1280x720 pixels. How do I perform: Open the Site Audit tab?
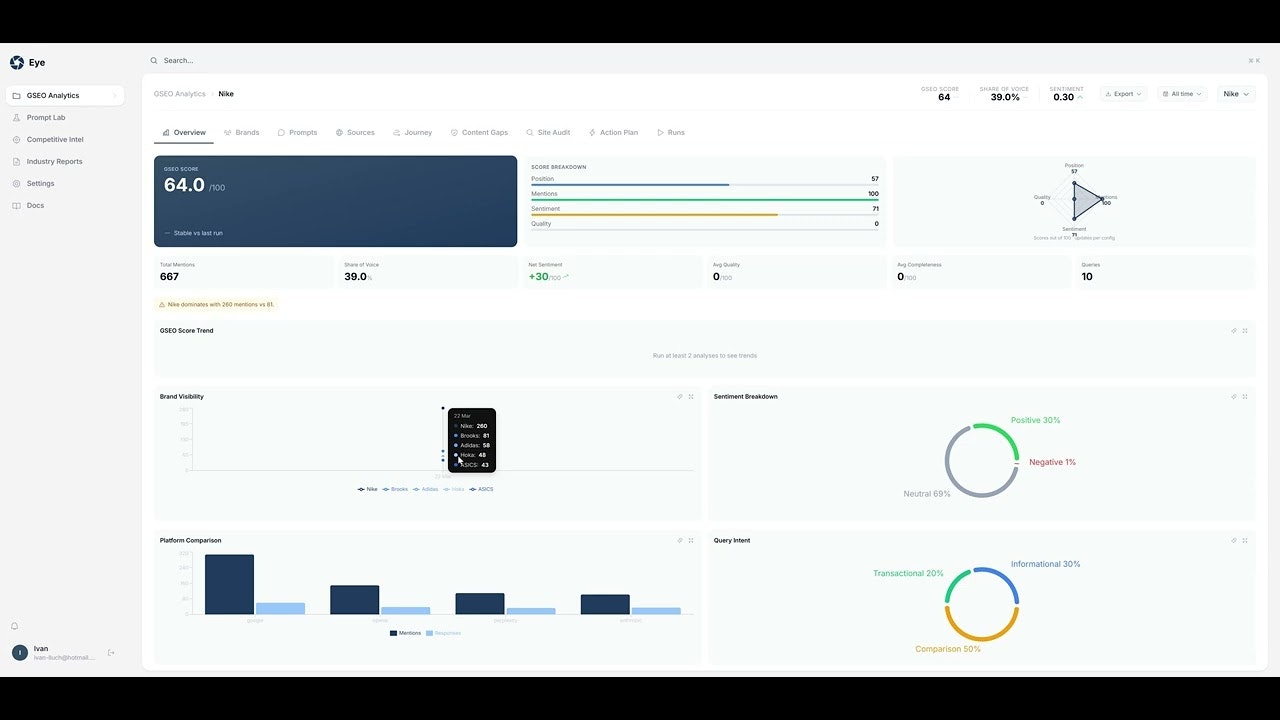(x=548, y=133)
